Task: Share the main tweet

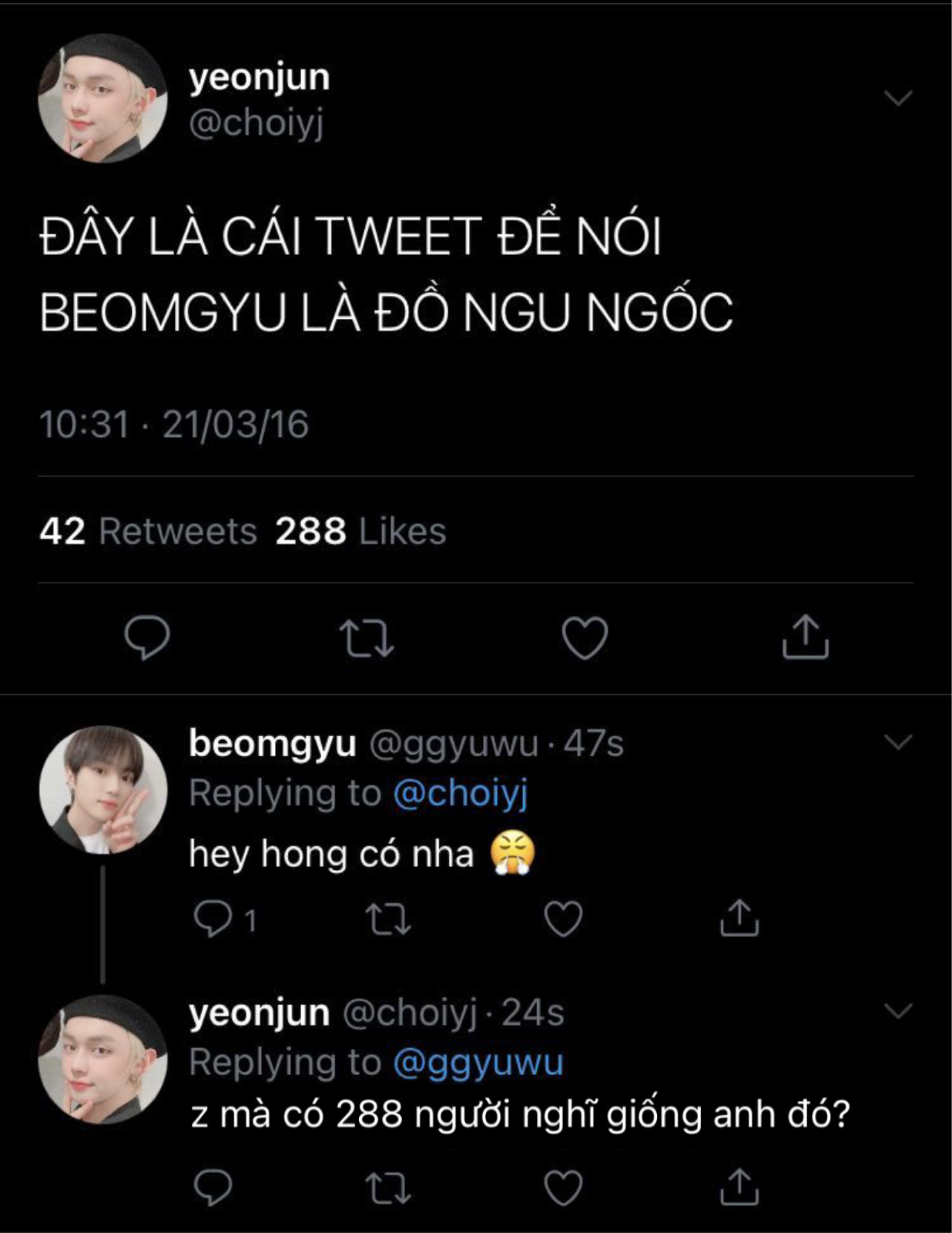Action: tap(805, 637)
